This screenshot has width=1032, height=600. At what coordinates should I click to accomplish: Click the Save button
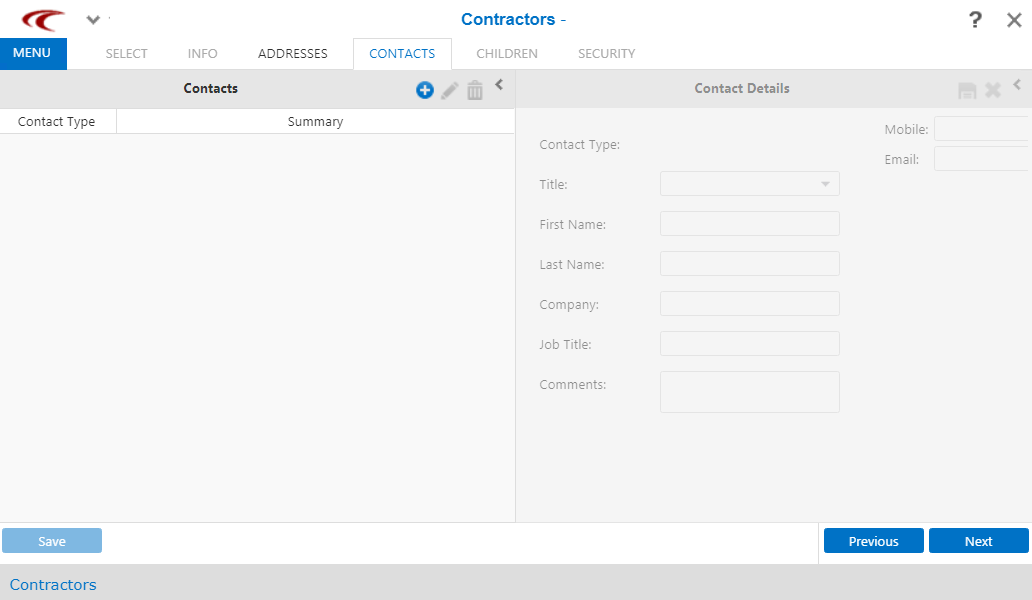point(51,540)
